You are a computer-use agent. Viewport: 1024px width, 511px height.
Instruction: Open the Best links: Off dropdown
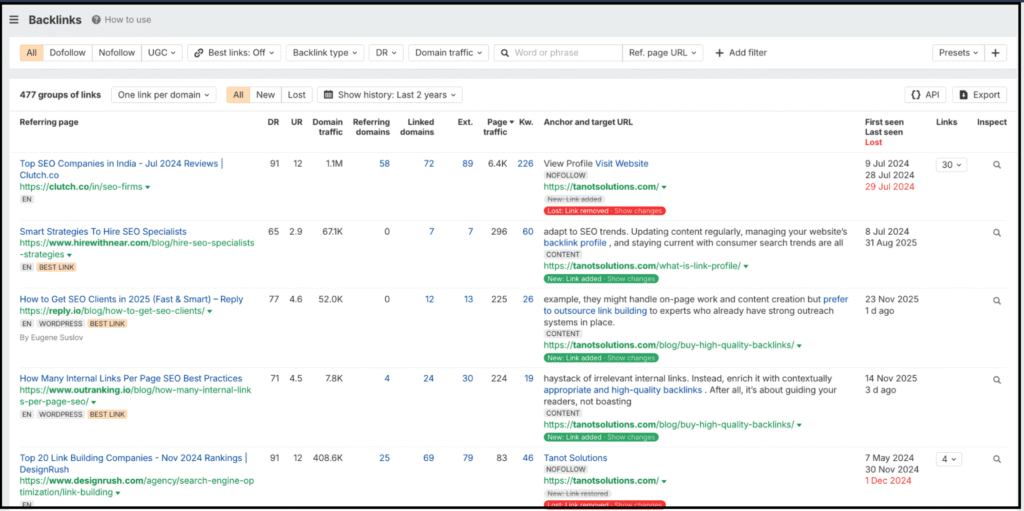(x=234, y=53)
